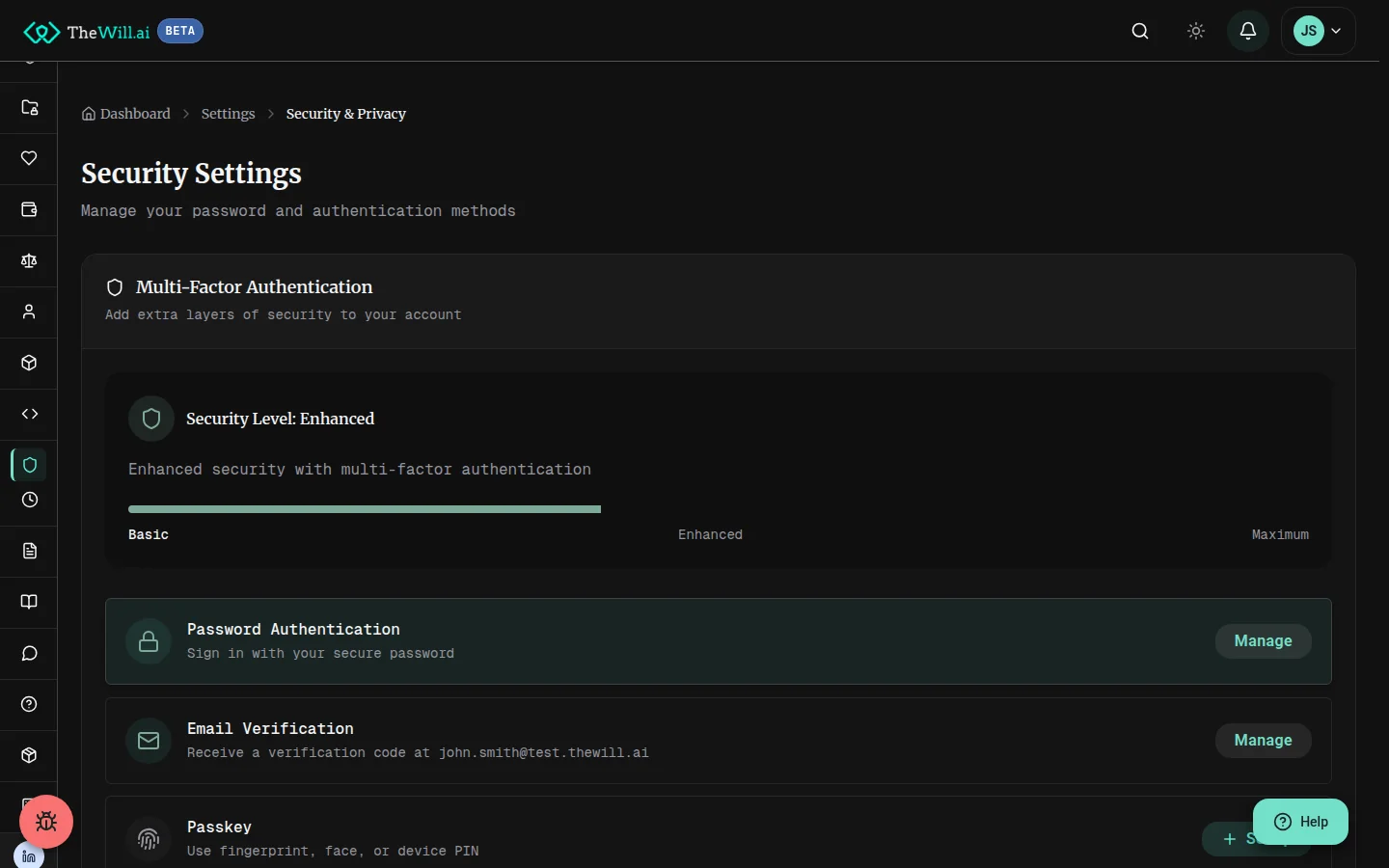Click the red bug report button
1389x868 pixels.
pyautogui.click(x=46, y=822)
